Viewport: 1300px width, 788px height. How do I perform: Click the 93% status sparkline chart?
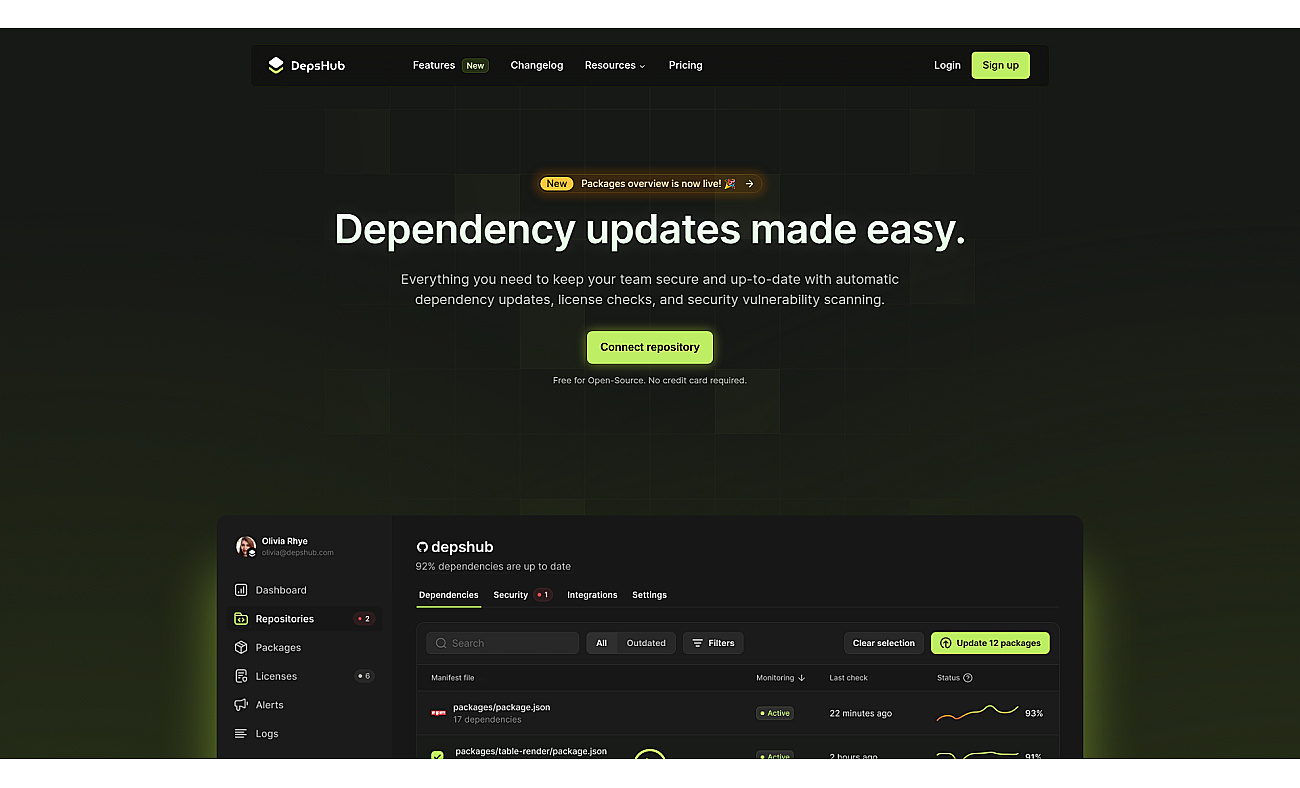coord(978,713)
